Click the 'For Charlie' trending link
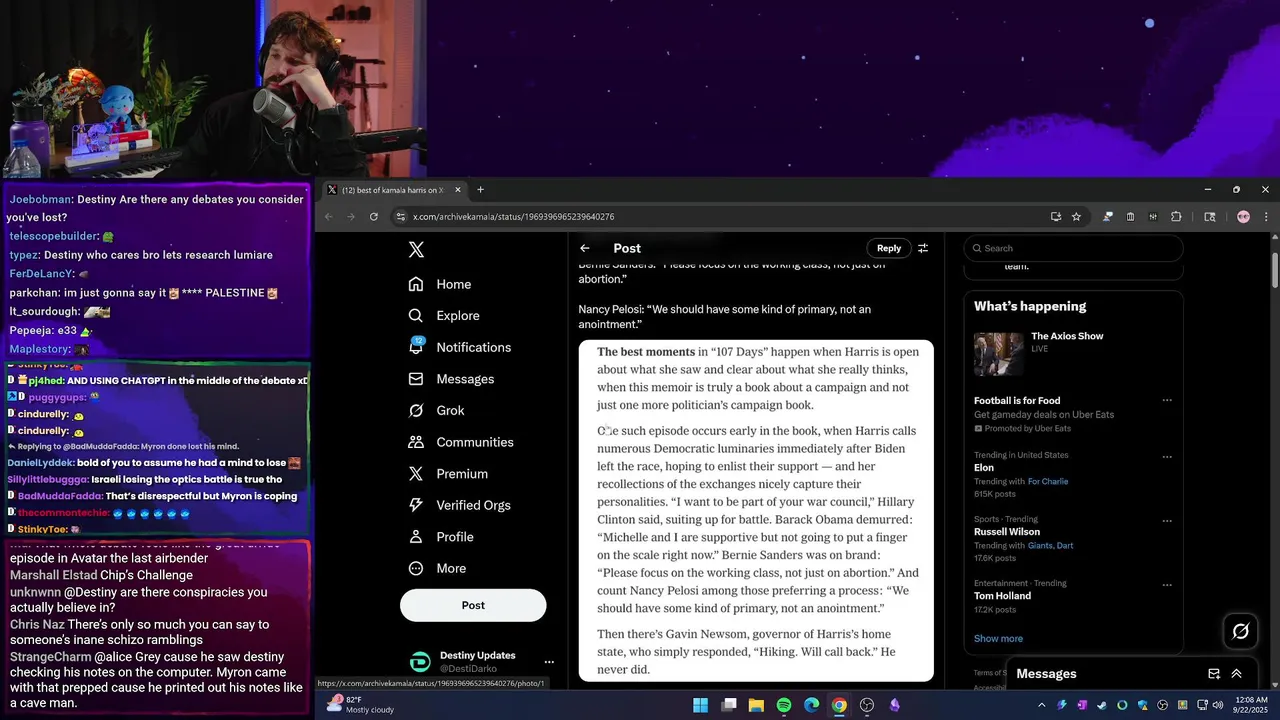1280x720 pixels. pyautogui.click(x=1048, y=481)
